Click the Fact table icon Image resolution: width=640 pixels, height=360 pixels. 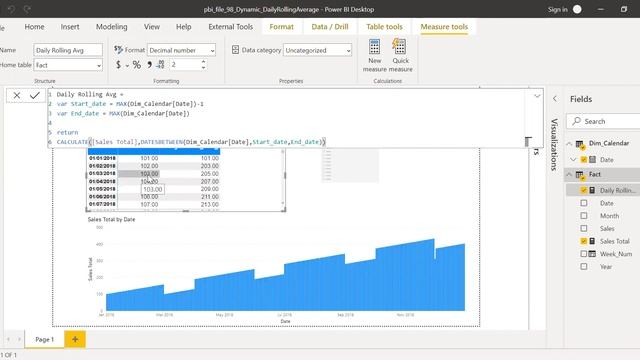580,176
